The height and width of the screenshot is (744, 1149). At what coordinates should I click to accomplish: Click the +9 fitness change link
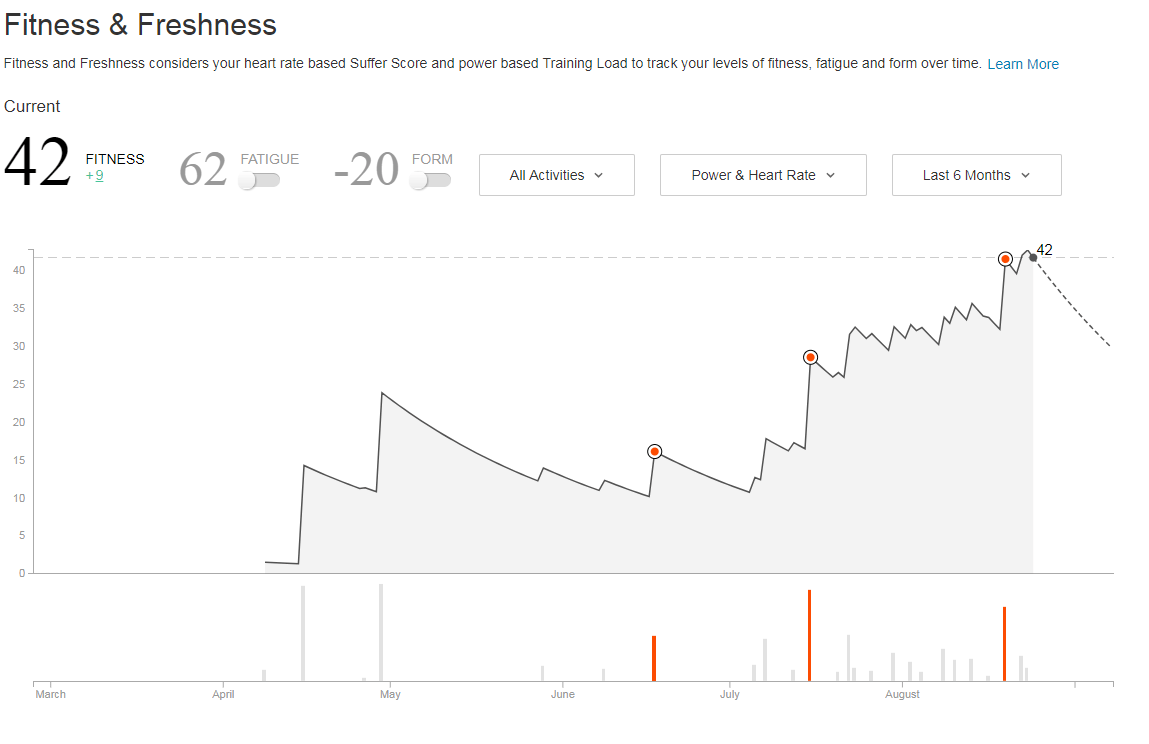pyautogui.click(x=95, y=176)
